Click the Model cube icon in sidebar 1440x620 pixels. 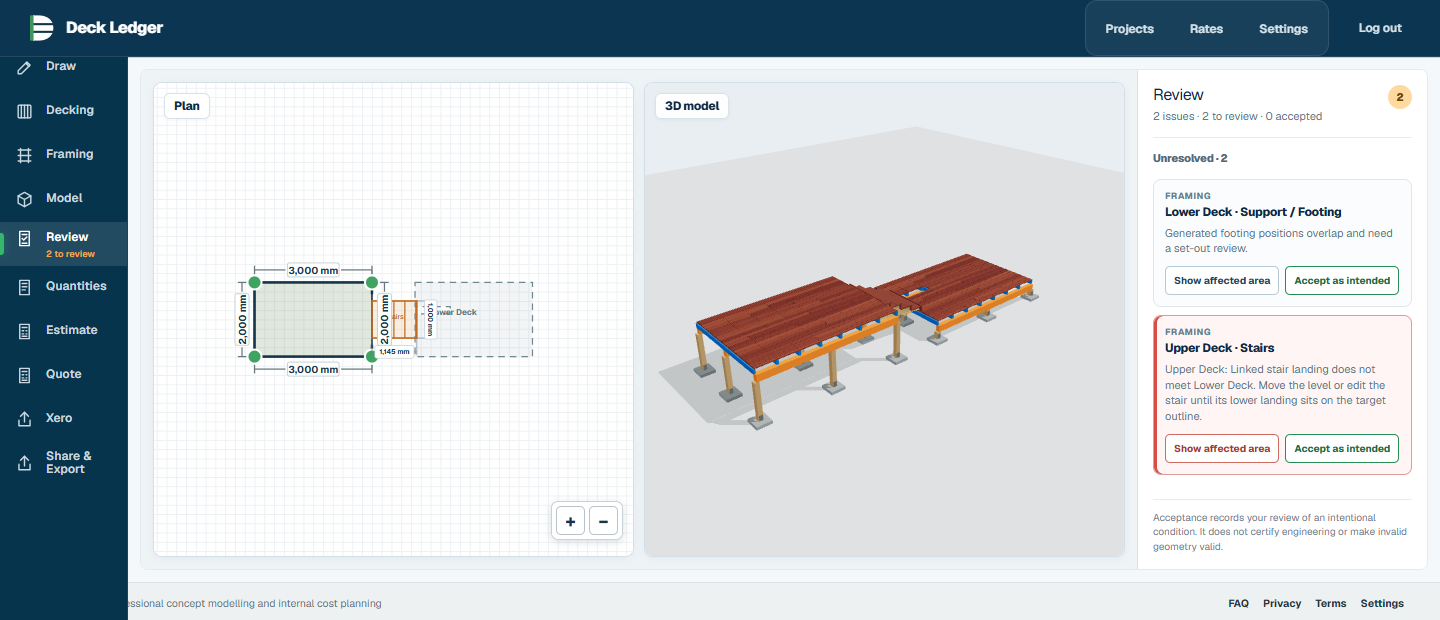point(25,199)
